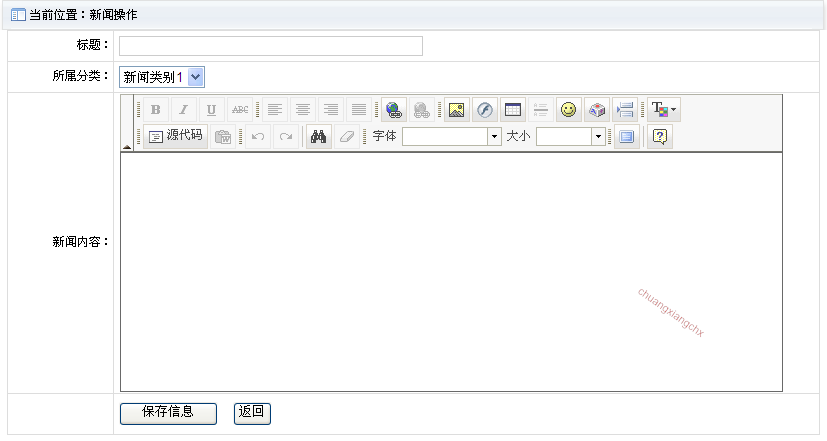Insert a table using the table icon
The width and height of the screenshot is (827, 441).
click(x=513, y=109)
